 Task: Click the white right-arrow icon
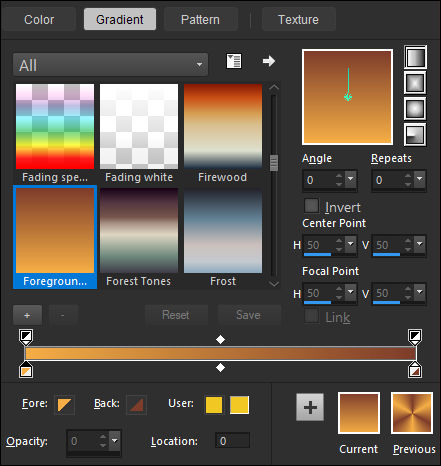pyautogui.click(x=269, y=61)
